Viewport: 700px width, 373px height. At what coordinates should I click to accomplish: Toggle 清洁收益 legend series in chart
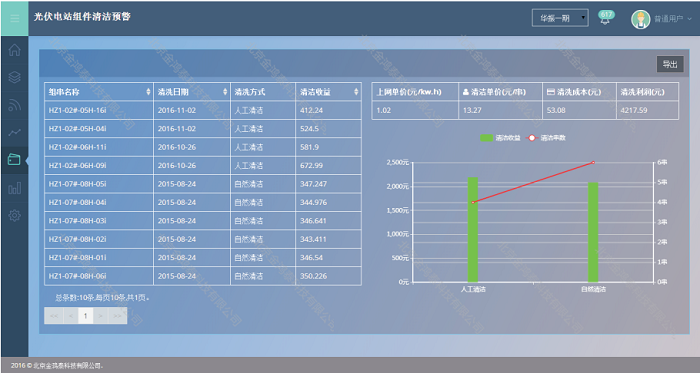pyautogui.click(x=500, y=138)
